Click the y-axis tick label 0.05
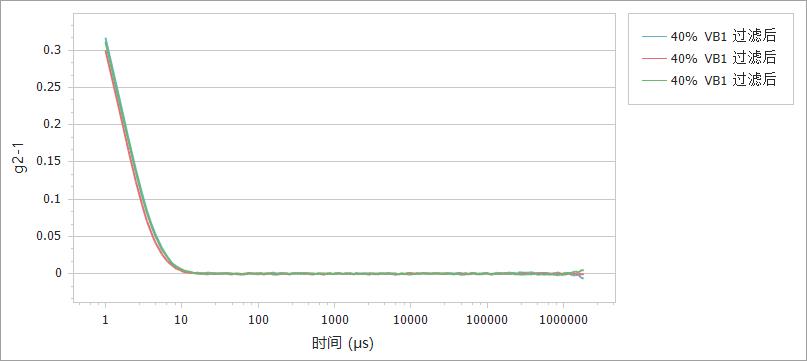The width and height of the screenshot is (807, 361). [49, 236]
